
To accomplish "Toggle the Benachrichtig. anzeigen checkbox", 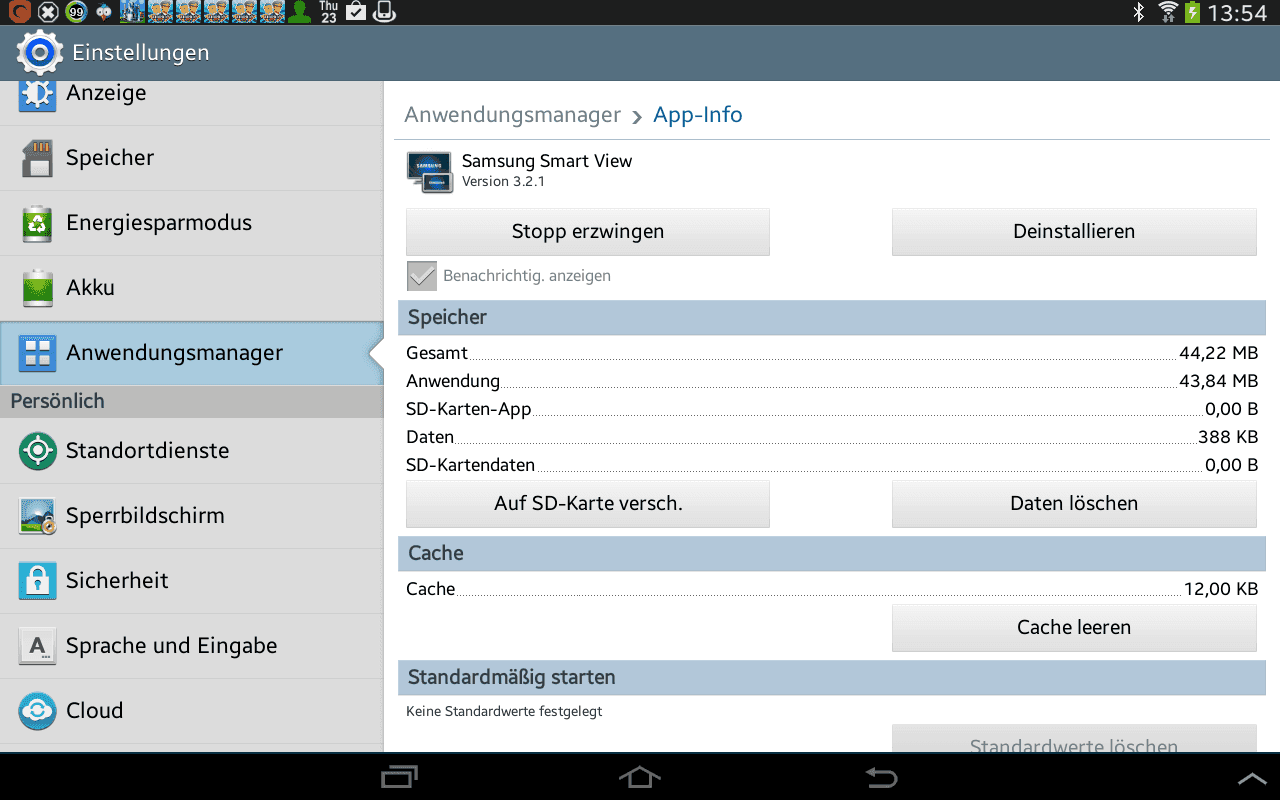I will point(422,276).
